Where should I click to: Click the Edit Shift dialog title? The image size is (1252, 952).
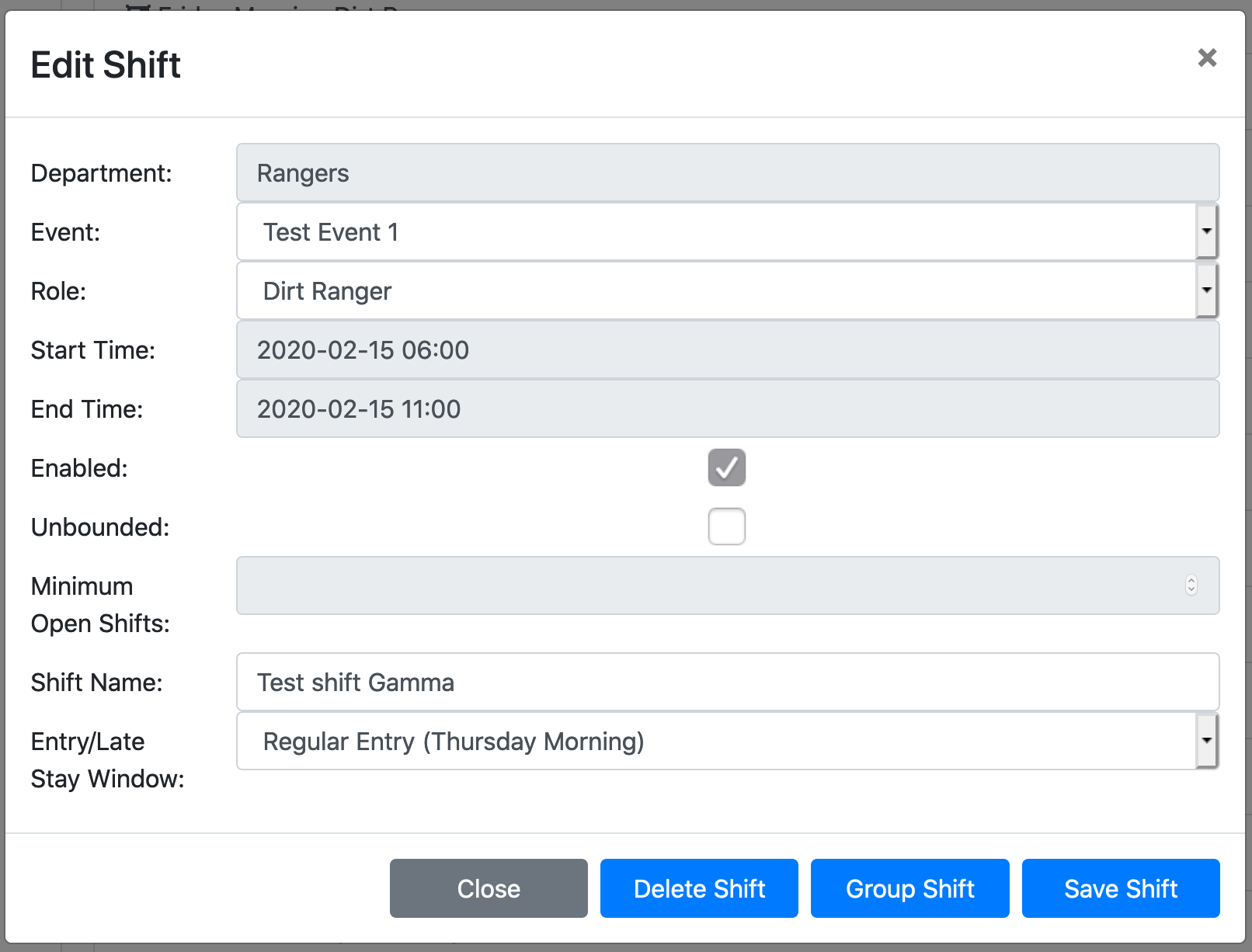tap(106, 64)
